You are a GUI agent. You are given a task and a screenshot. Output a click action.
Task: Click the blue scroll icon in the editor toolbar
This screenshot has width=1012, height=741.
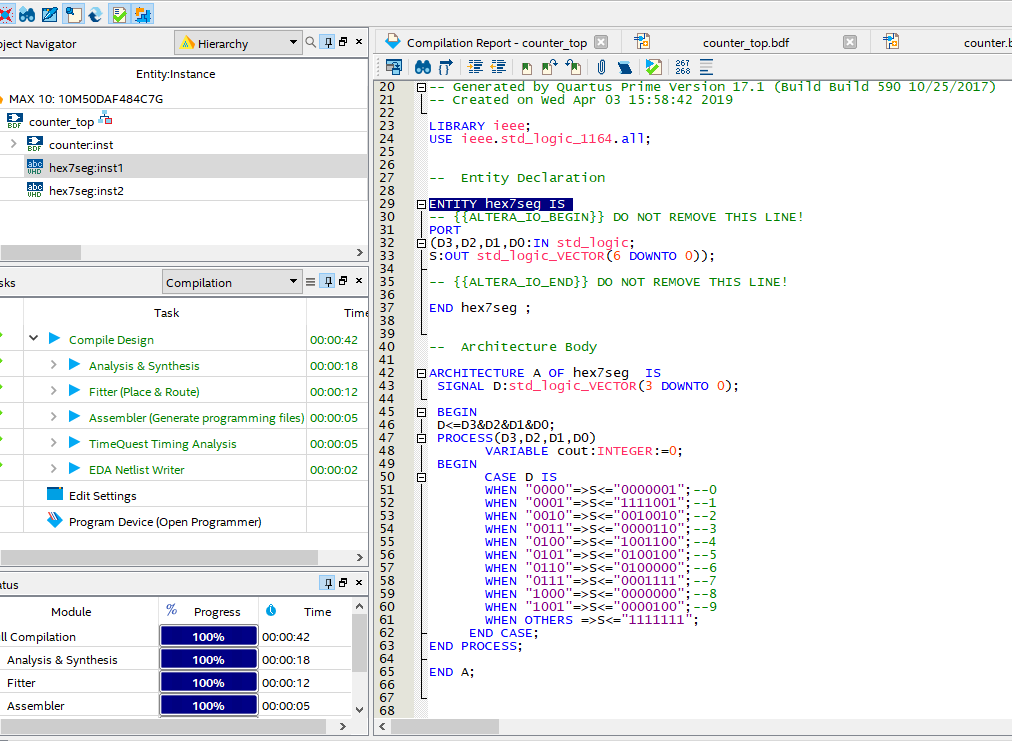[x=624, y=66]
